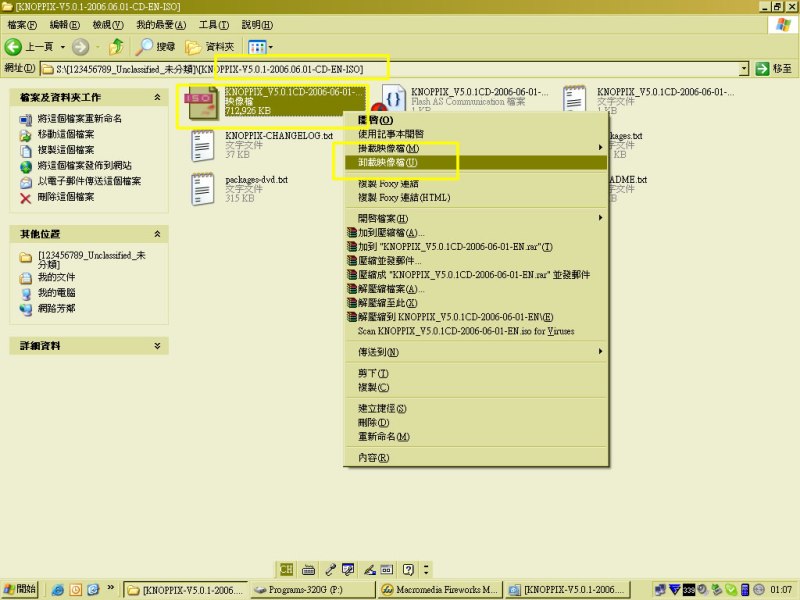
Task: Click the Views grid icon in toolbar
Action: pyautogui.click(x=257, y=47)
